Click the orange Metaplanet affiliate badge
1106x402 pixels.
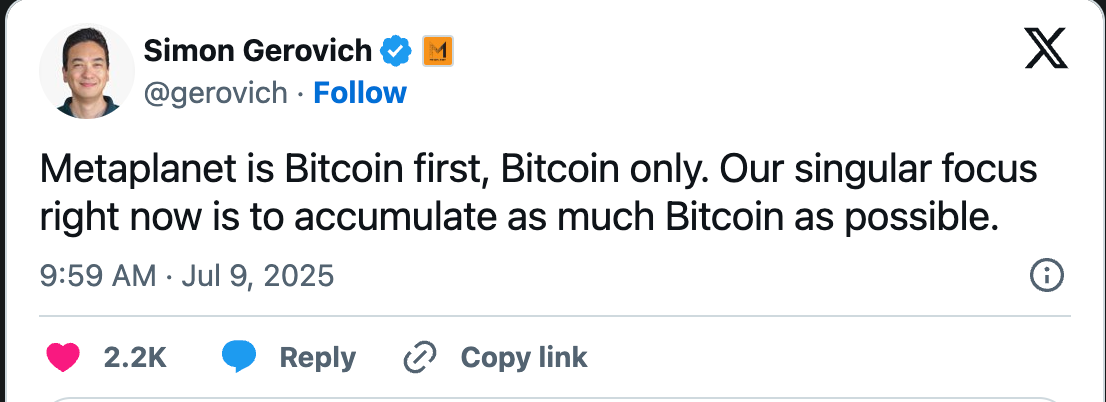(438, 50)
